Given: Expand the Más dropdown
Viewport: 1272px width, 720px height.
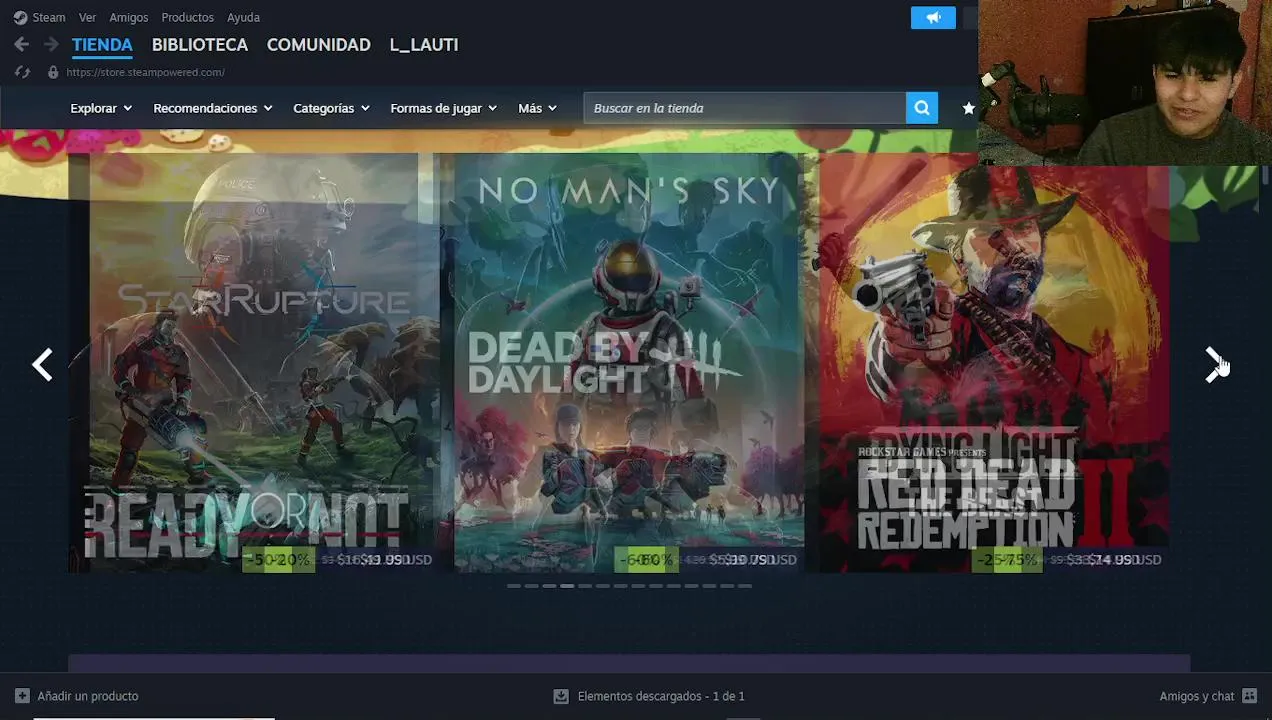Looking at the screenshot, I should [x=537, y=108].
